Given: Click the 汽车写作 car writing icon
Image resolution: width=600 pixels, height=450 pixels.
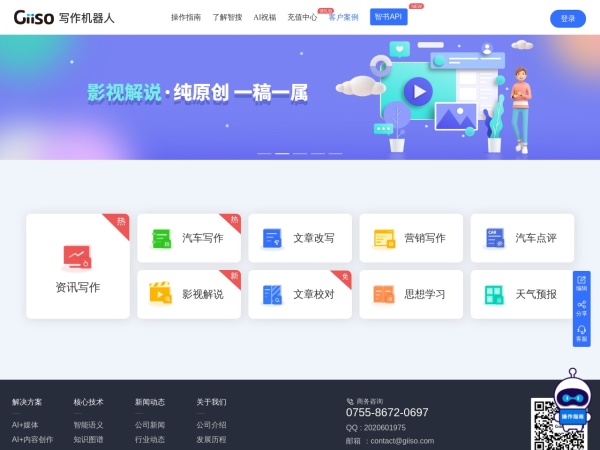Looking at the screenshot, I should (160, 238).
